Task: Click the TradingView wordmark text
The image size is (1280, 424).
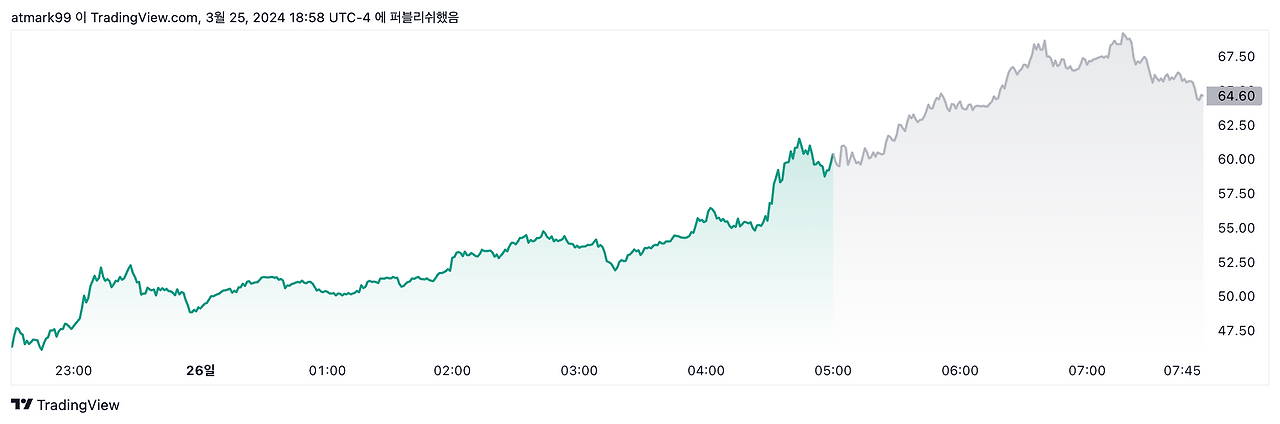Action: [x=78, y=405]
